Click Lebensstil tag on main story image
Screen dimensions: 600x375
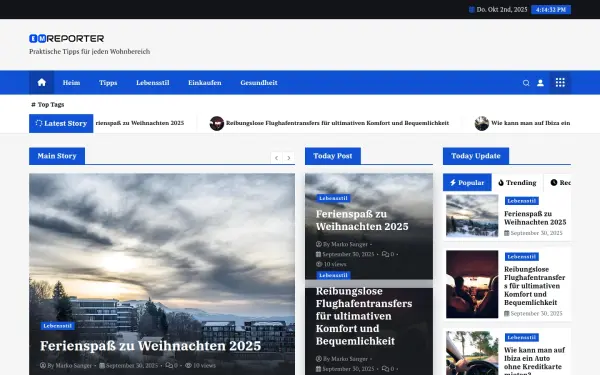click(x=57, y=326)
